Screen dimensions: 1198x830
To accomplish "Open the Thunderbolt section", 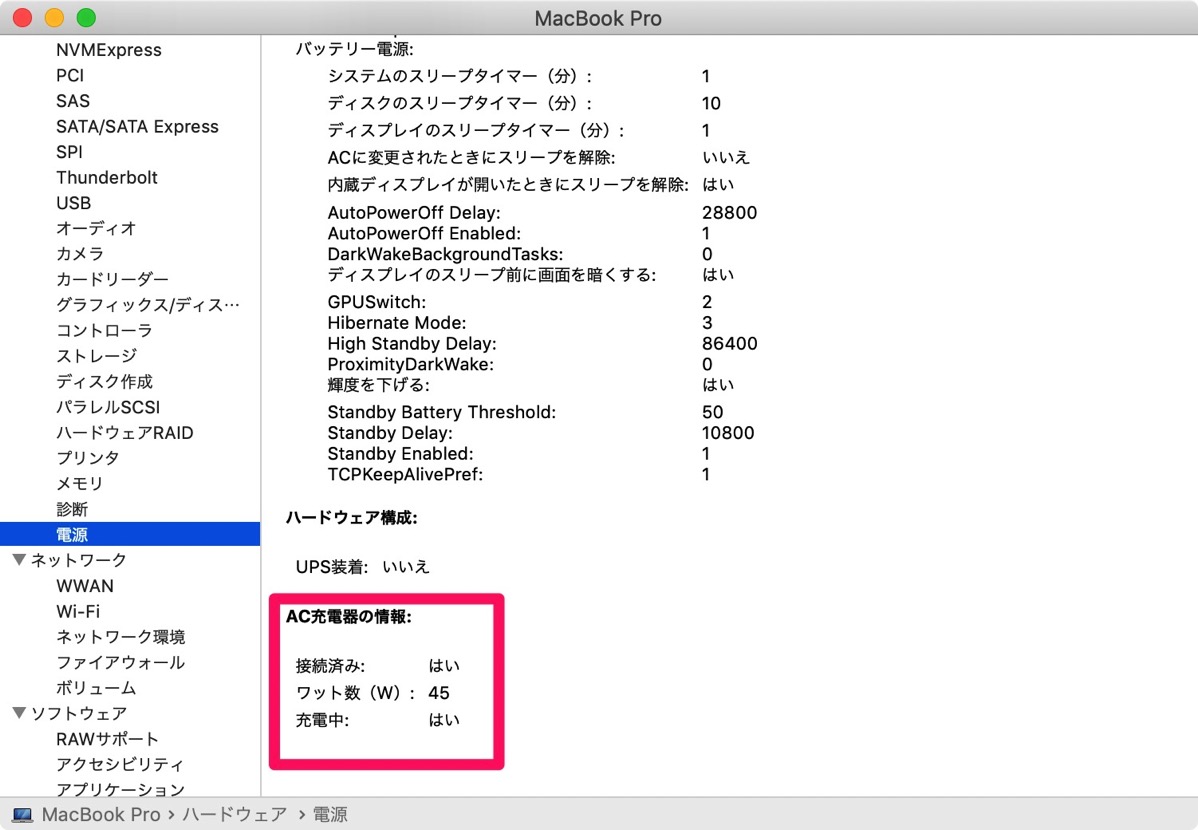I will tap(106, 177).
